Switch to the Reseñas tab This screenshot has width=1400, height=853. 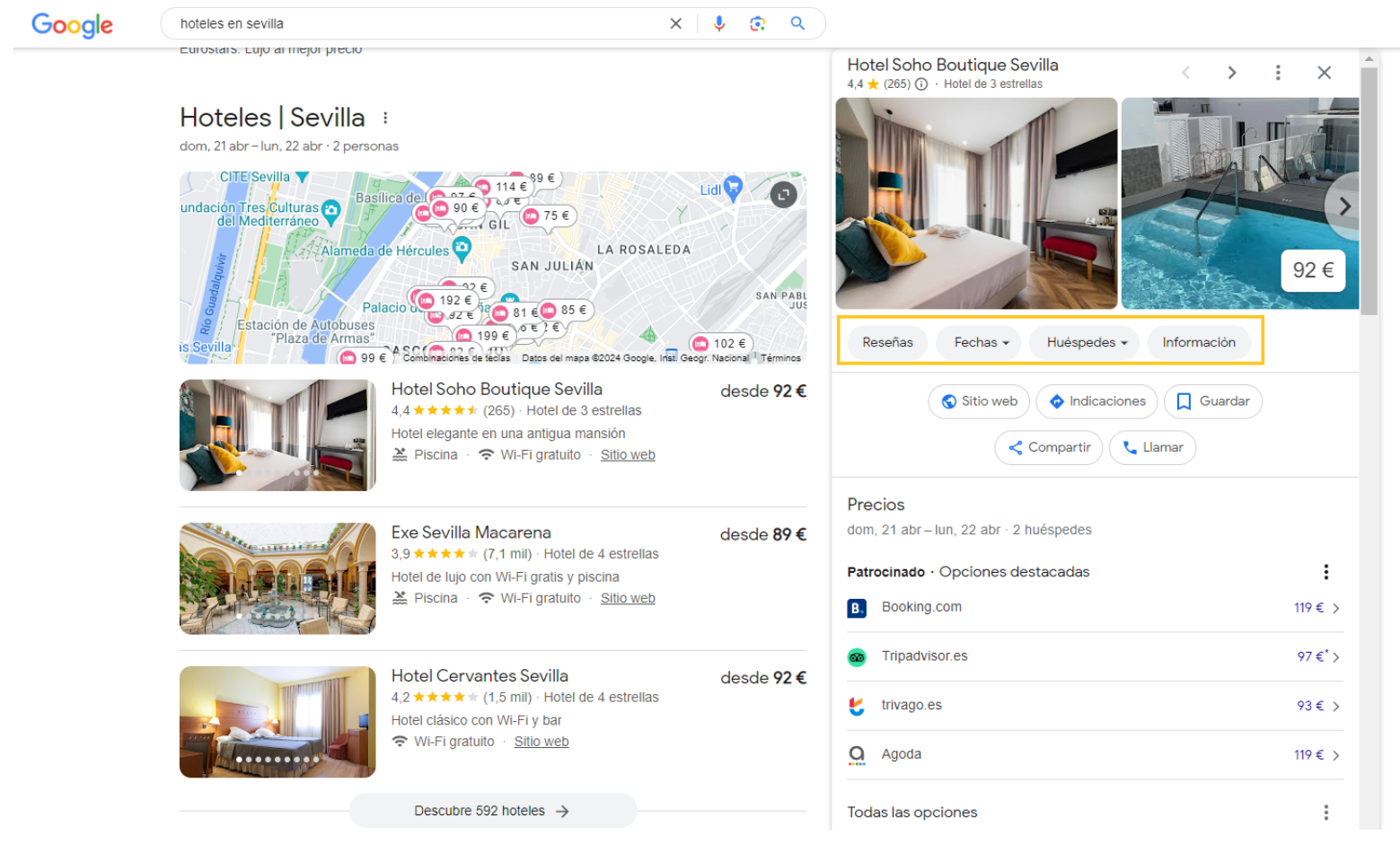pos(887,343)
